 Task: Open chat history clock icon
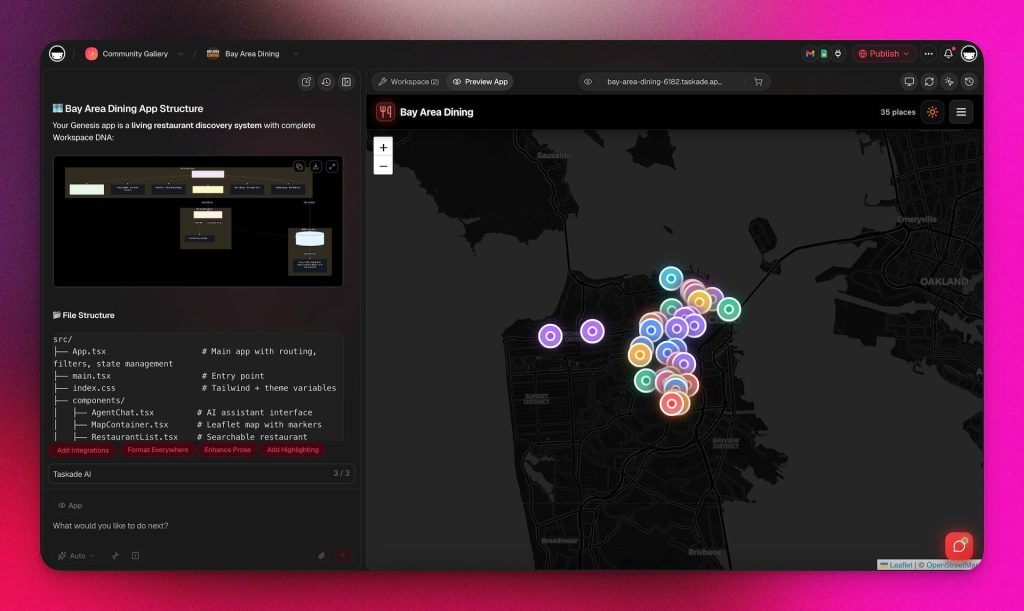click(x=326, y=82)
